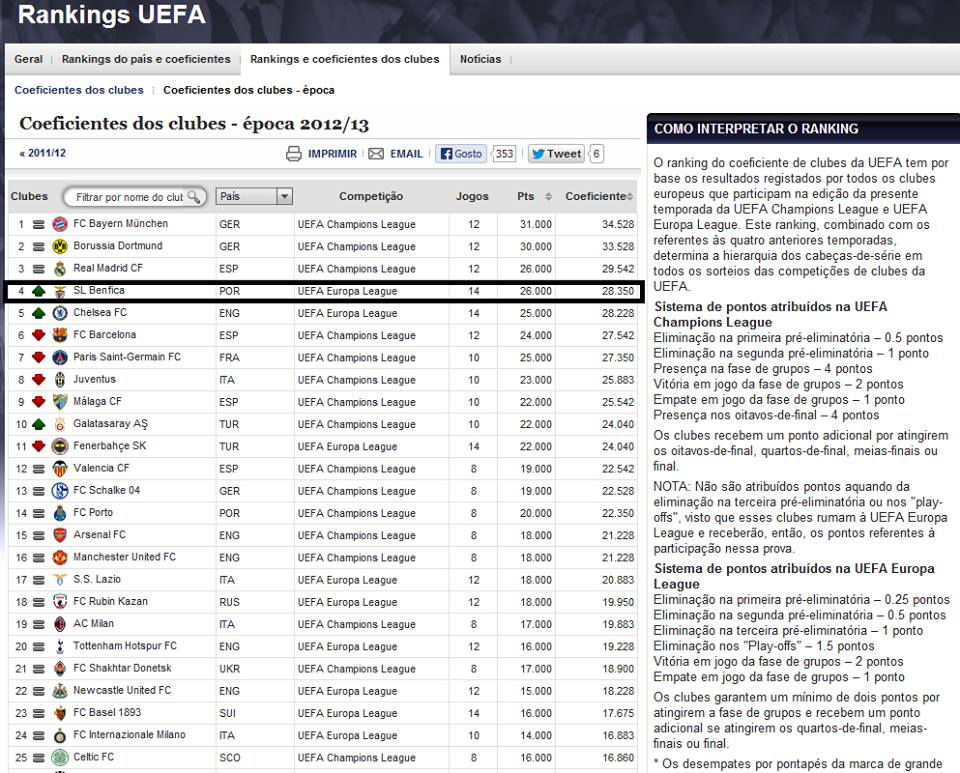Click the Fenerbahçe SK crest icon
The width and height of the screenshot is (960, 773).
pyautogui.click(x=60, y=446)
